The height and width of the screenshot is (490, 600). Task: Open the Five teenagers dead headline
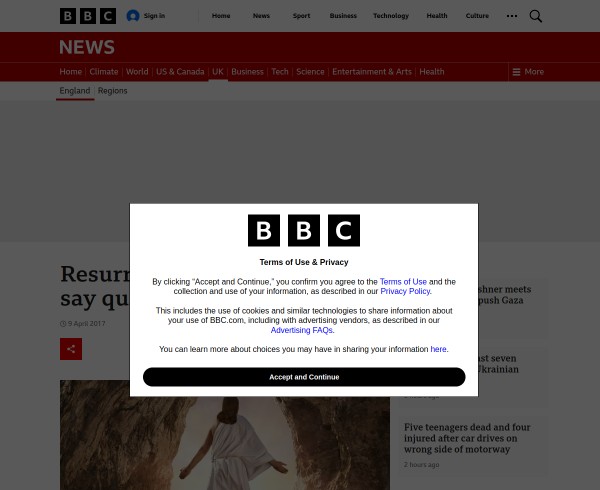(x=467, y=438)
